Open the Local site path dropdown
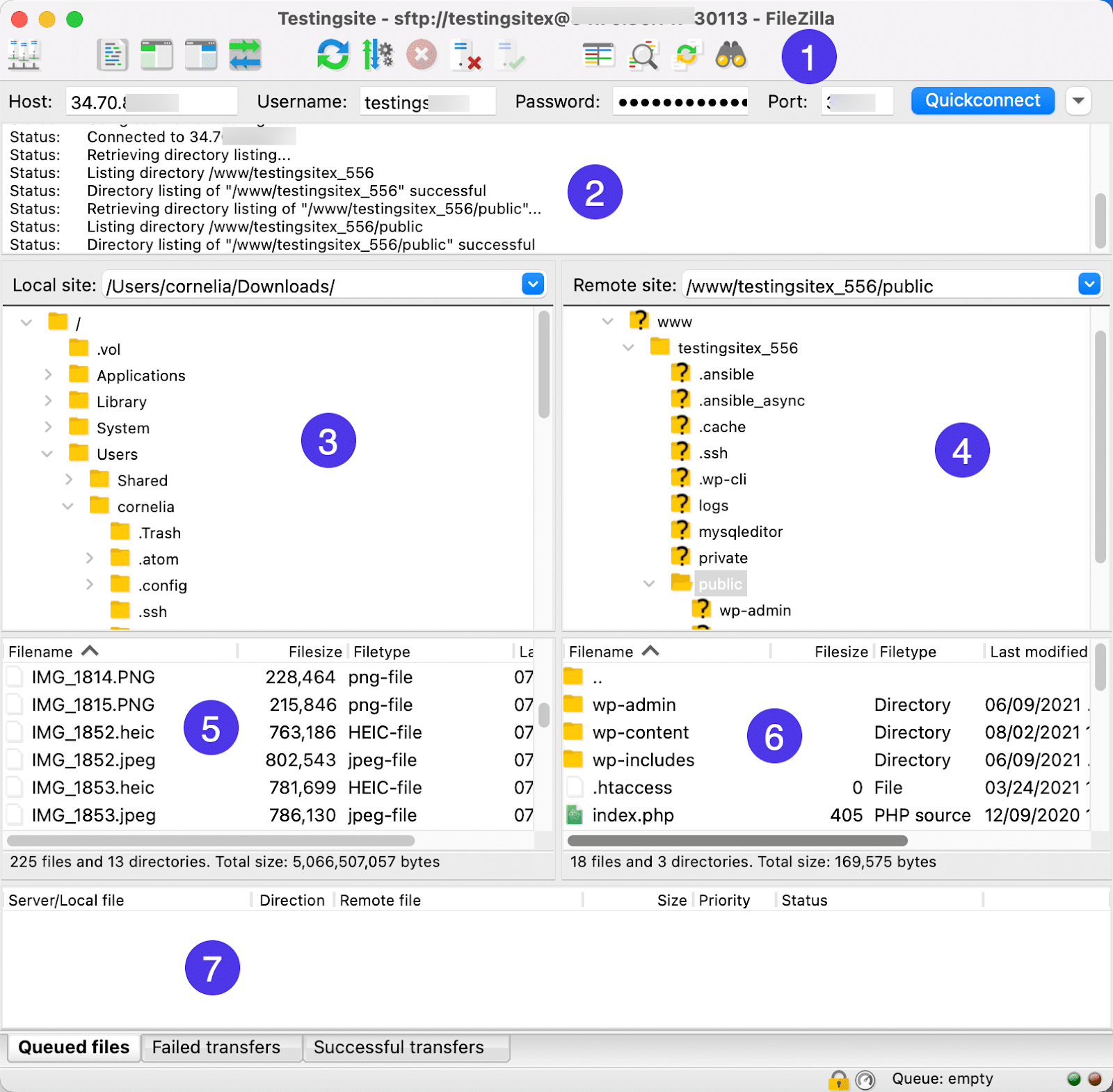This screenshot has height=1092, width=1113. tap(532, 284)
